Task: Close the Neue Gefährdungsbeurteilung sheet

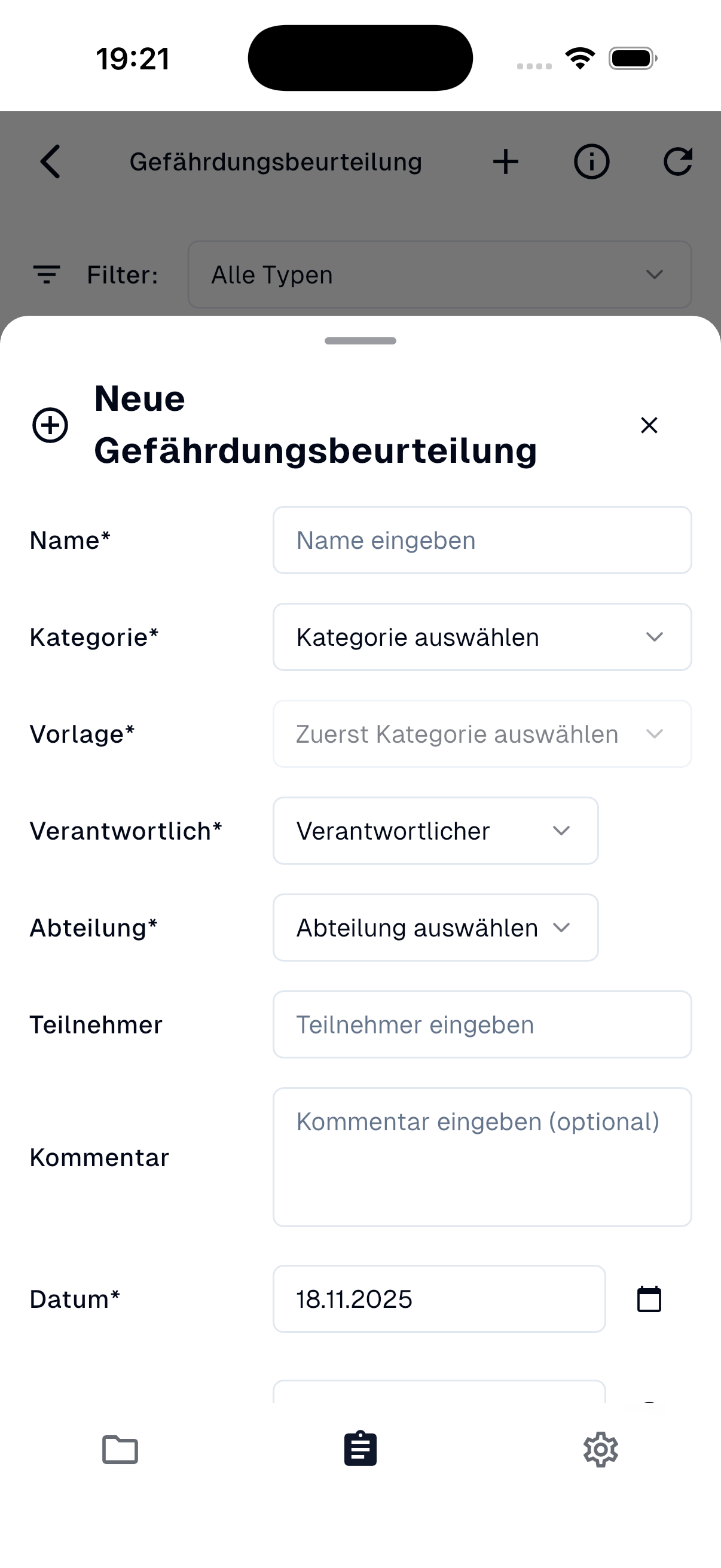Action: click(649, 425)
